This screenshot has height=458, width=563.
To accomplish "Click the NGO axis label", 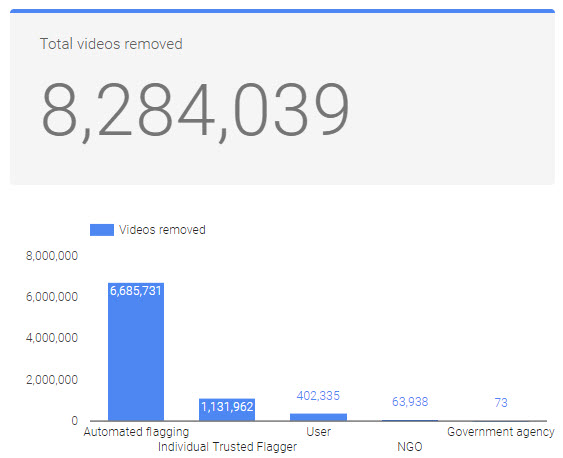I will (x=410, y=447).
